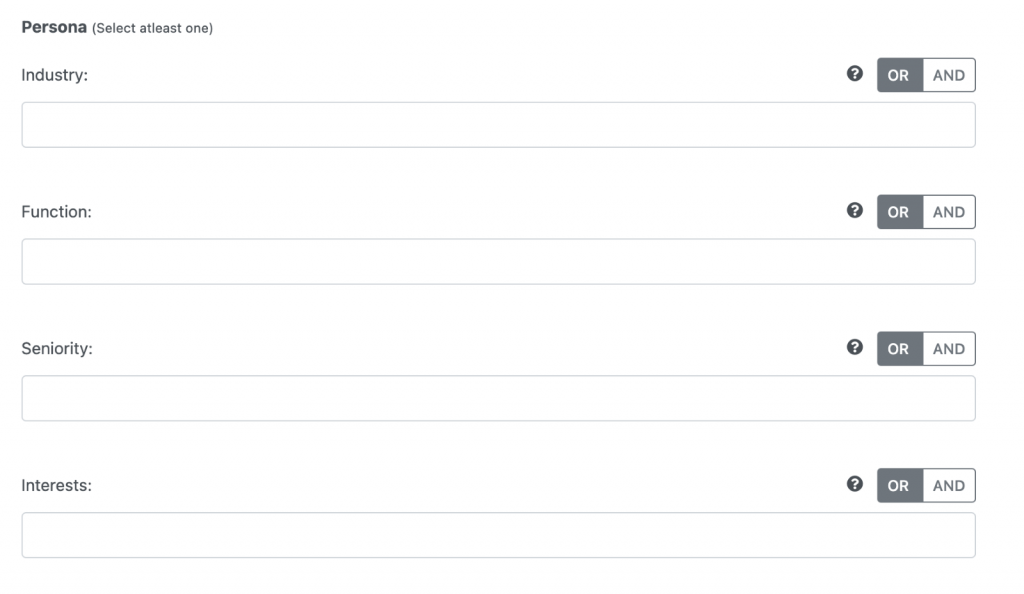Select OR for the Seniority filter

coord(899,349)
